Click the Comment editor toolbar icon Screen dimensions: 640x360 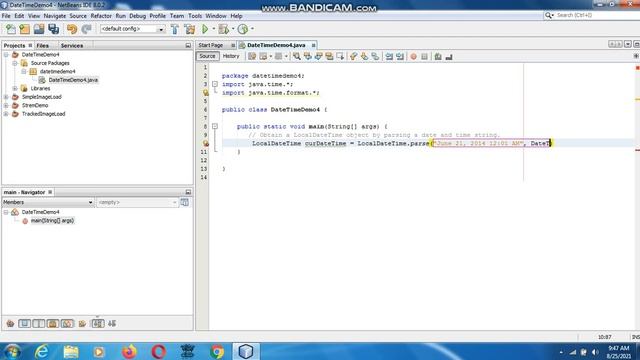tap(438, 57)
